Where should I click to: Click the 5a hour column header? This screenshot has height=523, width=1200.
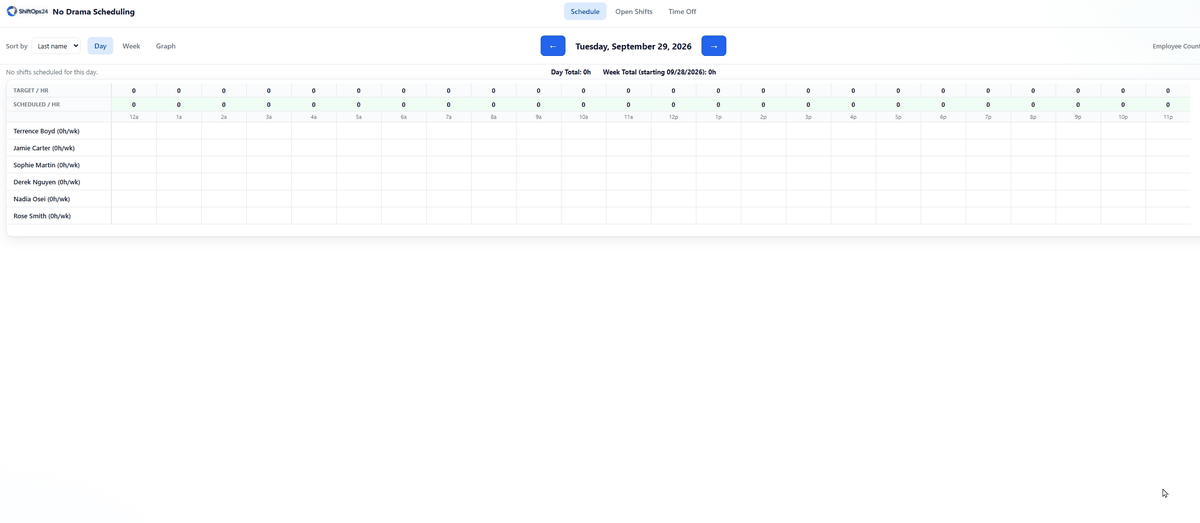click(x=359, y=117)
